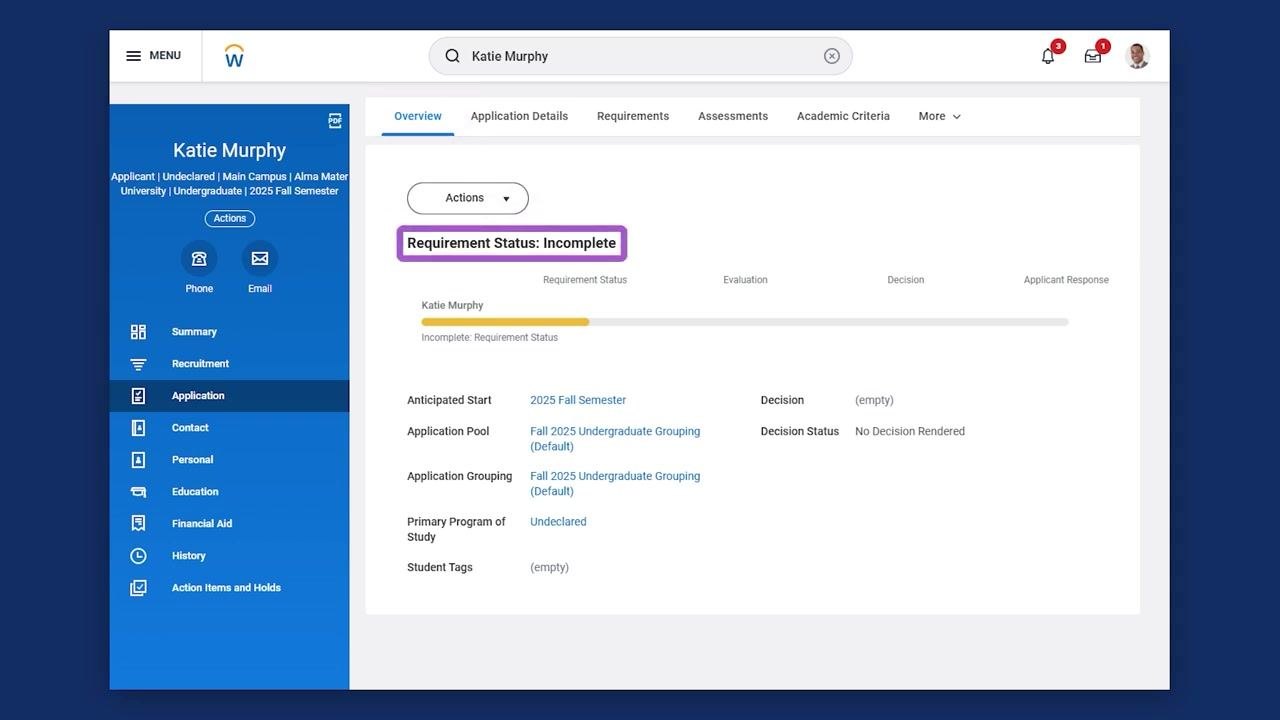Click the 'No Decision Rendered' status text
This screenshot has width=1280, height=720.
tap(910, 432)
